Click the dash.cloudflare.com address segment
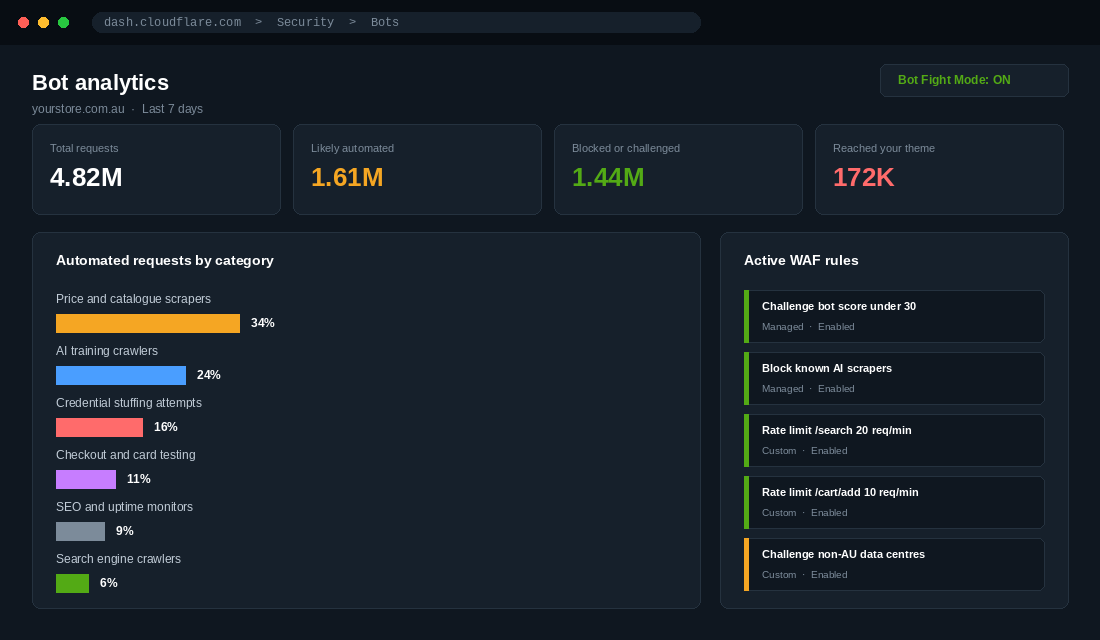 pyautogui.click(x=173, y=22)
